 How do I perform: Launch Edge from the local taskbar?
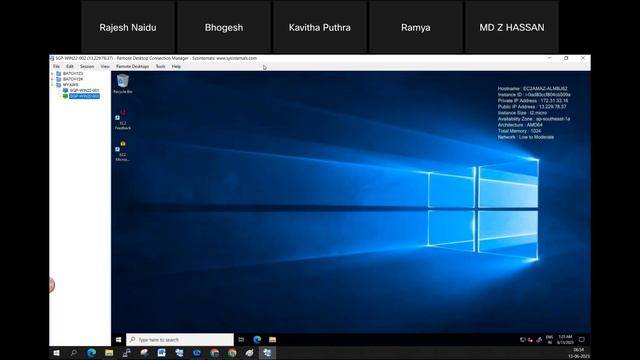tap(91, 353)
